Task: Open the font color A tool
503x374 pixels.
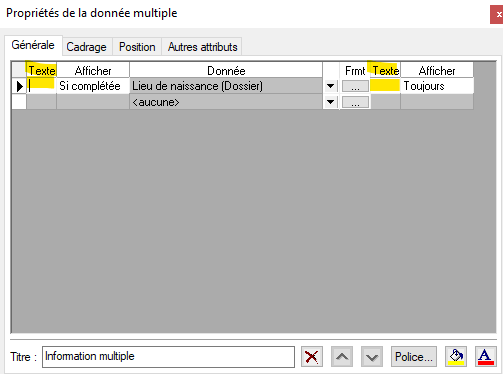Action: click(486, 357)
